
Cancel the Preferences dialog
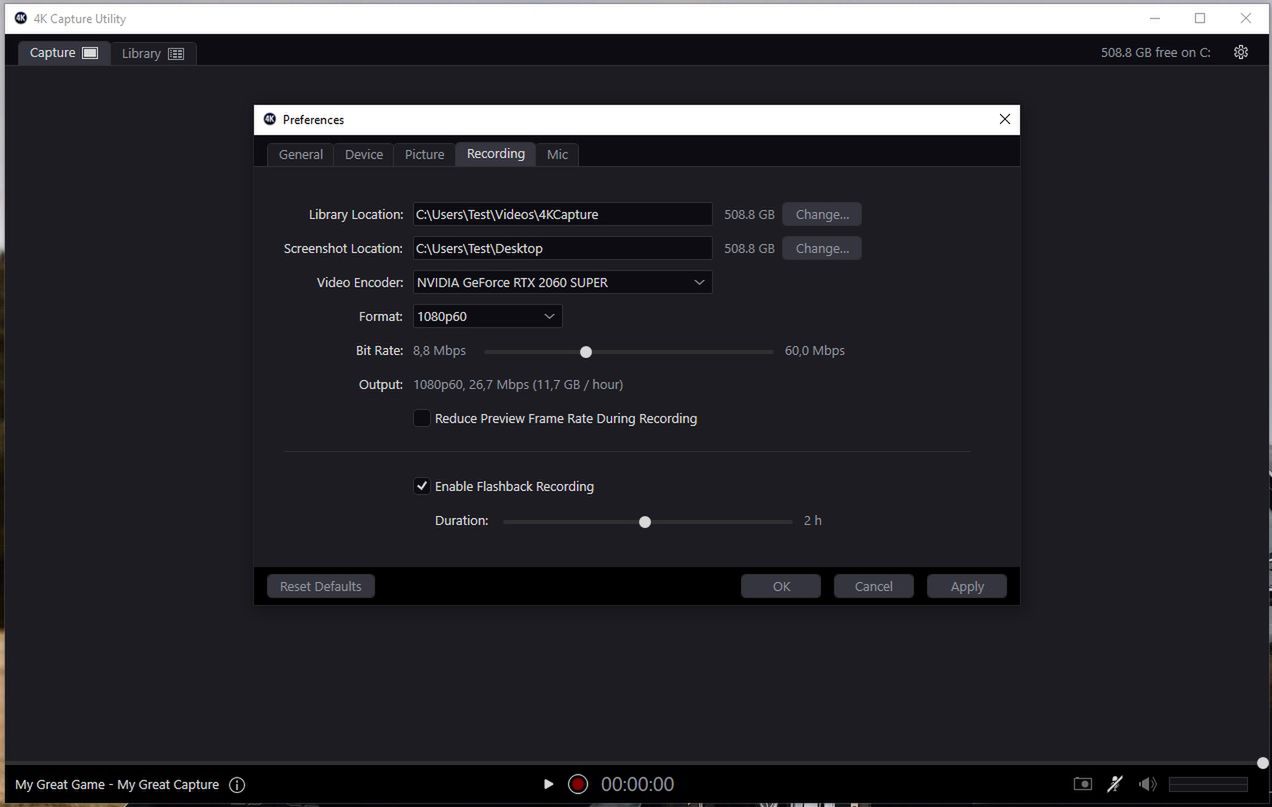(x=874, y=586)
